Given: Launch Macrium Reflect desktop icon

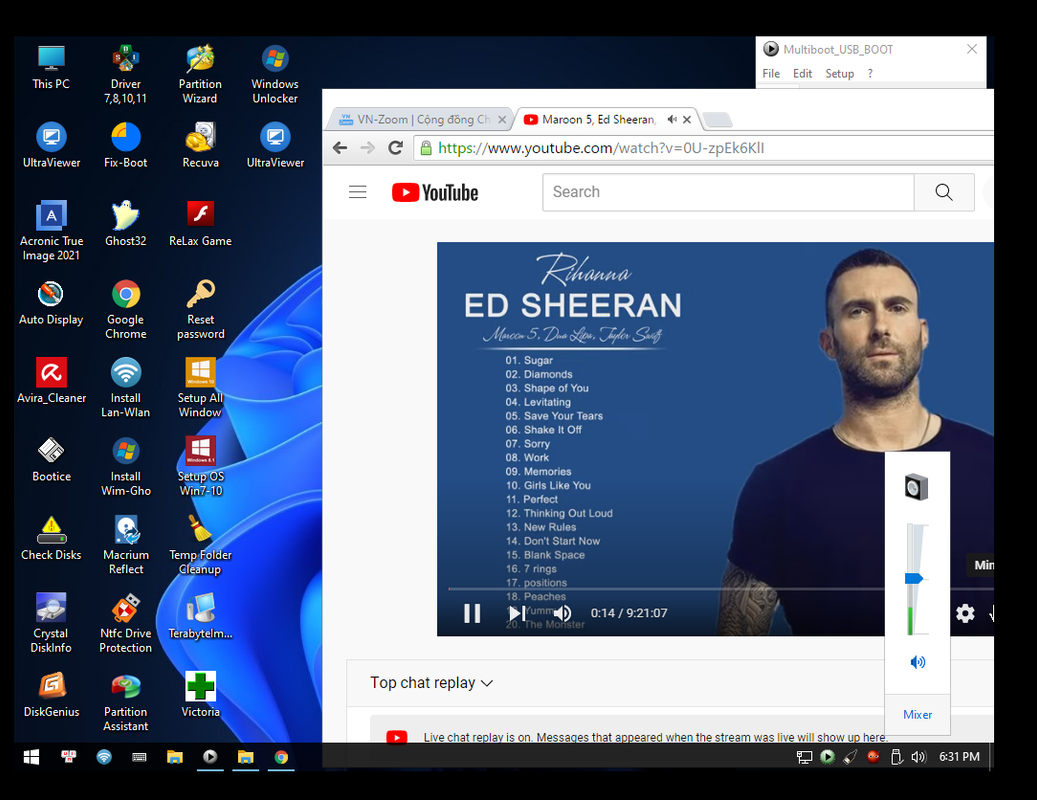Looking at the screenshot, I should coord(126,545).
